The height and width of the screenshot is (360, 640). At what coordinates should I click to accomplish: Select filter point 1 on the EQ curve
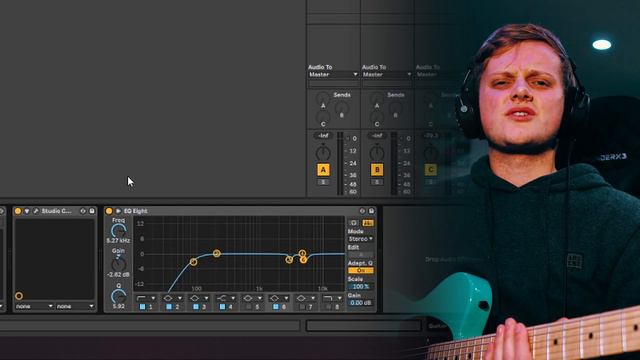(193, 262)
